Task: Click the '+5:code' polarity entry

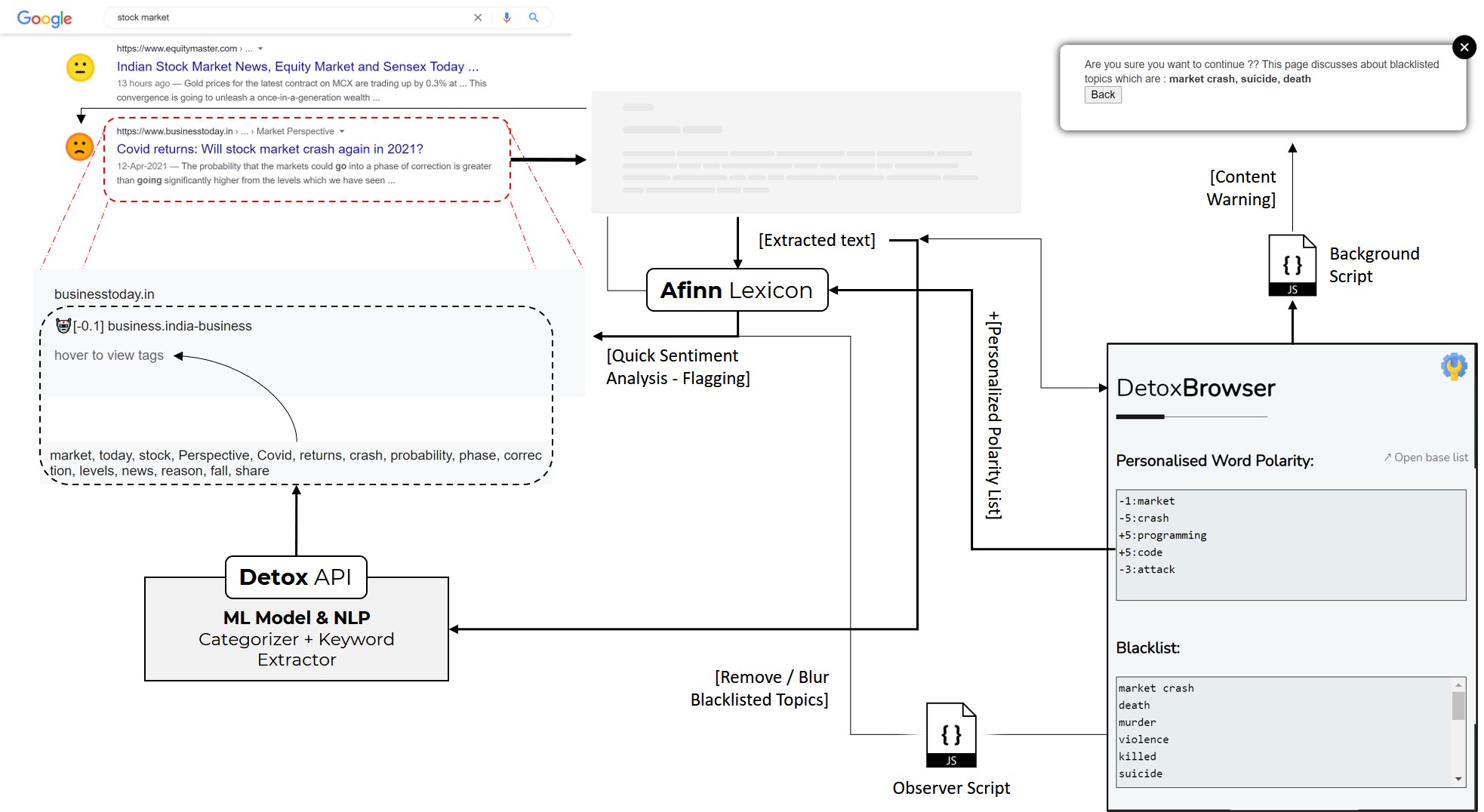Action: pyautogui.click(x=1141, y=552)
